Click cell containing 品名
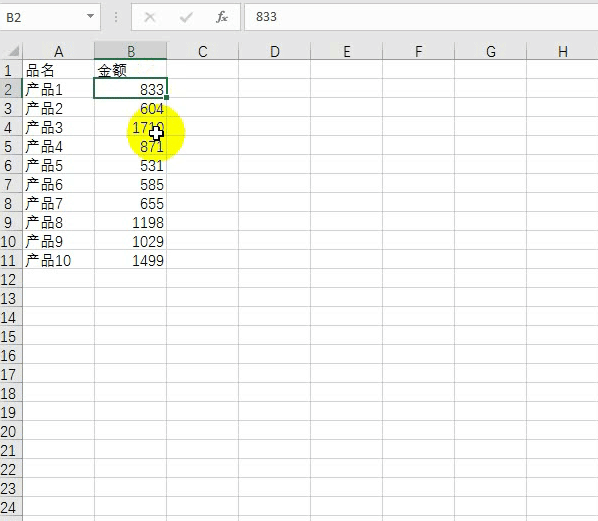 pos(58,70)
